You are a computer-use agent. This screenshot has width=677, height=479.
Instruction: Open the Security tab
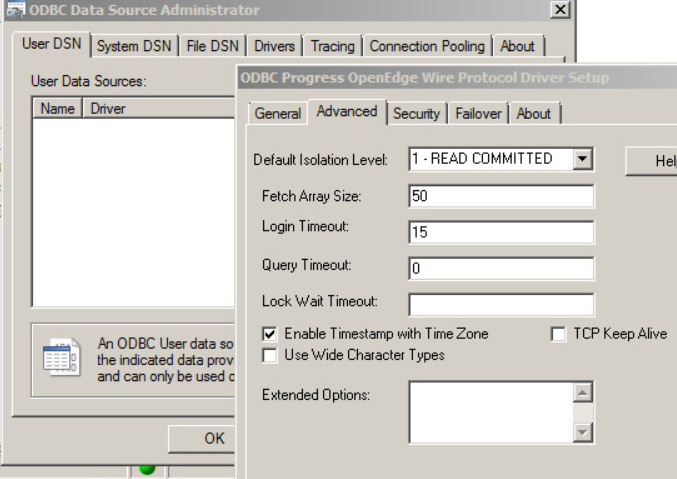click(416, 113)
